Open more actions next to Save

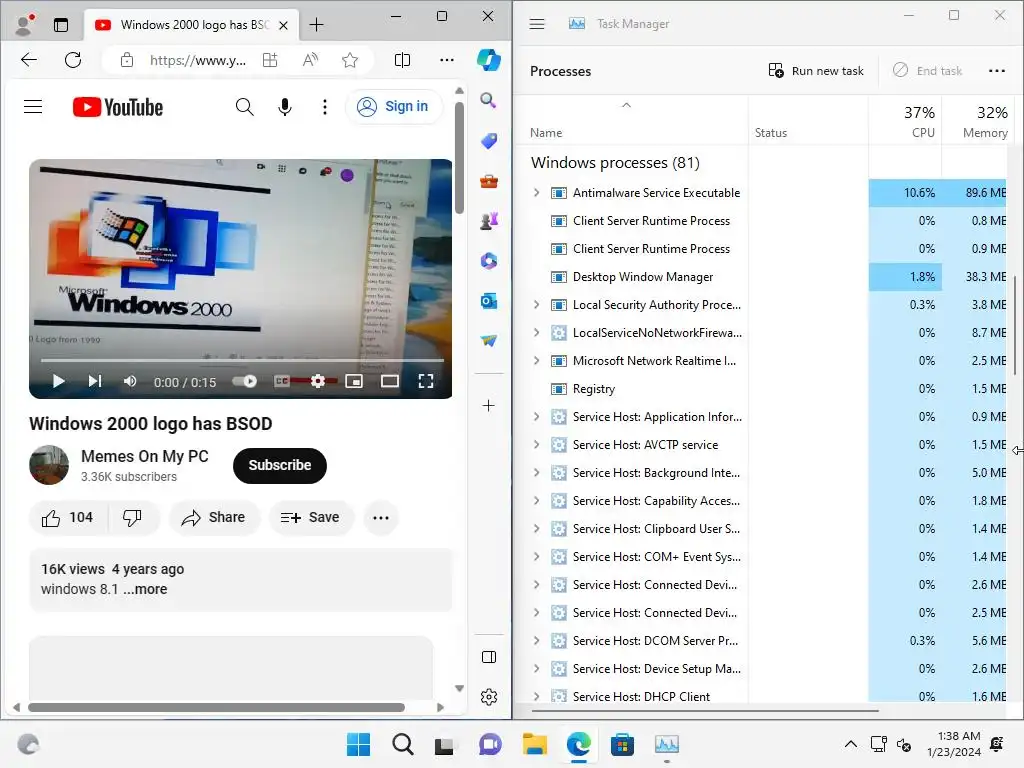click(x=381, y=518)
